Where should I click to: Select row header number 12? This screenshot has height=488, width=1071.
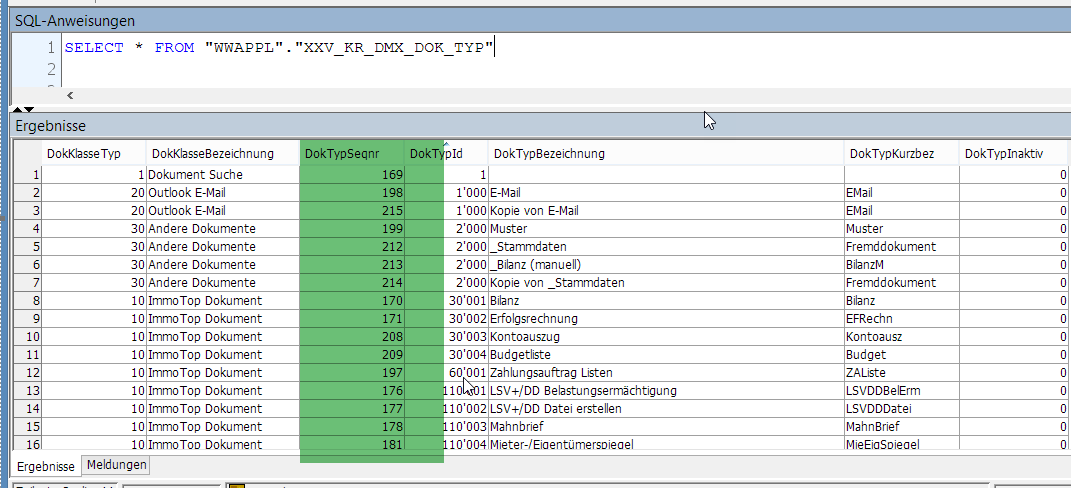click(28, 373)
